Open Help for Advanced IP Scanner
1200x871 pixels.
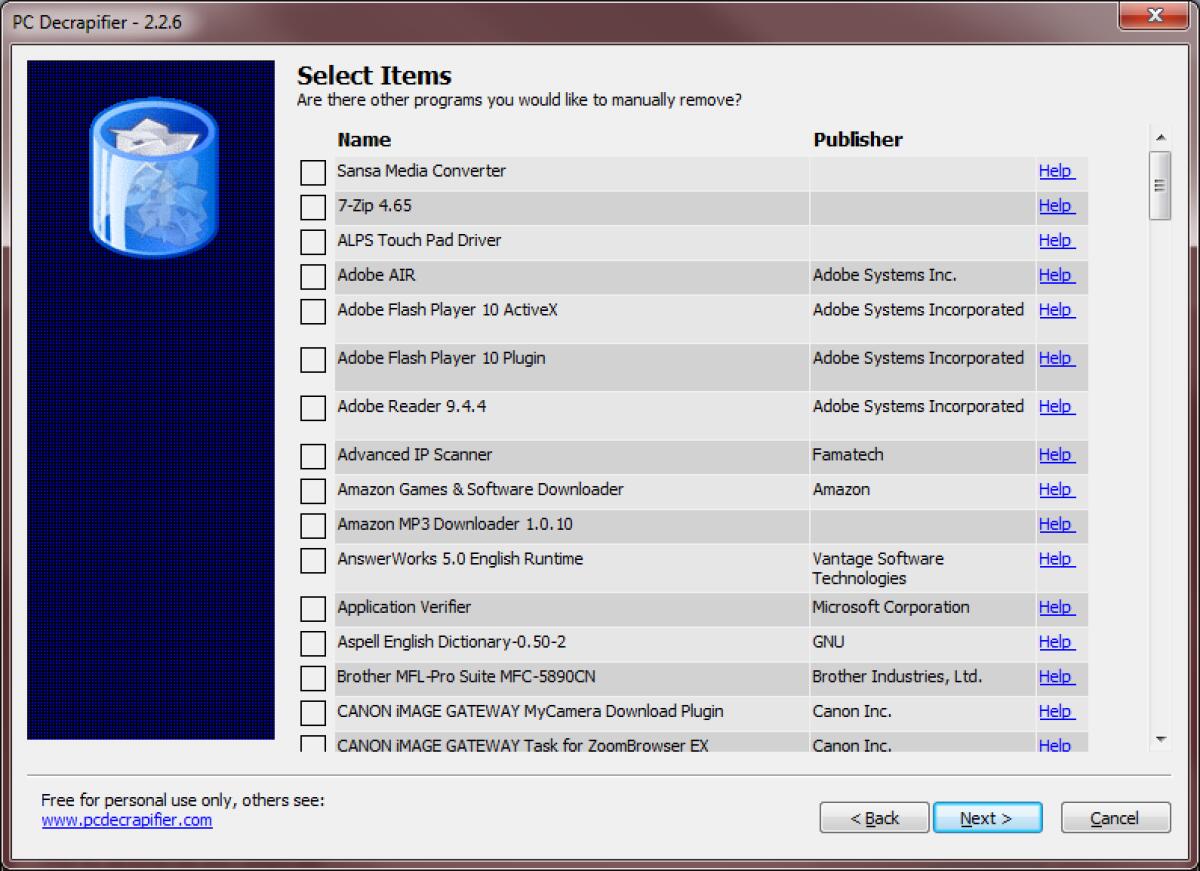click(1056, 455)
